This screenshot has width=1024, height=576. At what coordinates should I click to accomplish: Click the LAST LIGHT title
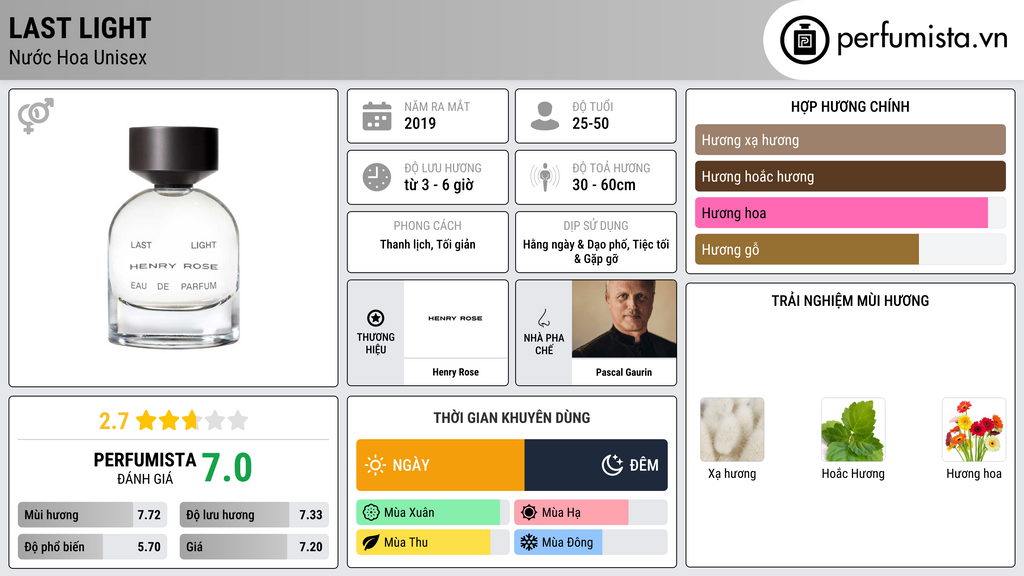click(x=80, y=28)
